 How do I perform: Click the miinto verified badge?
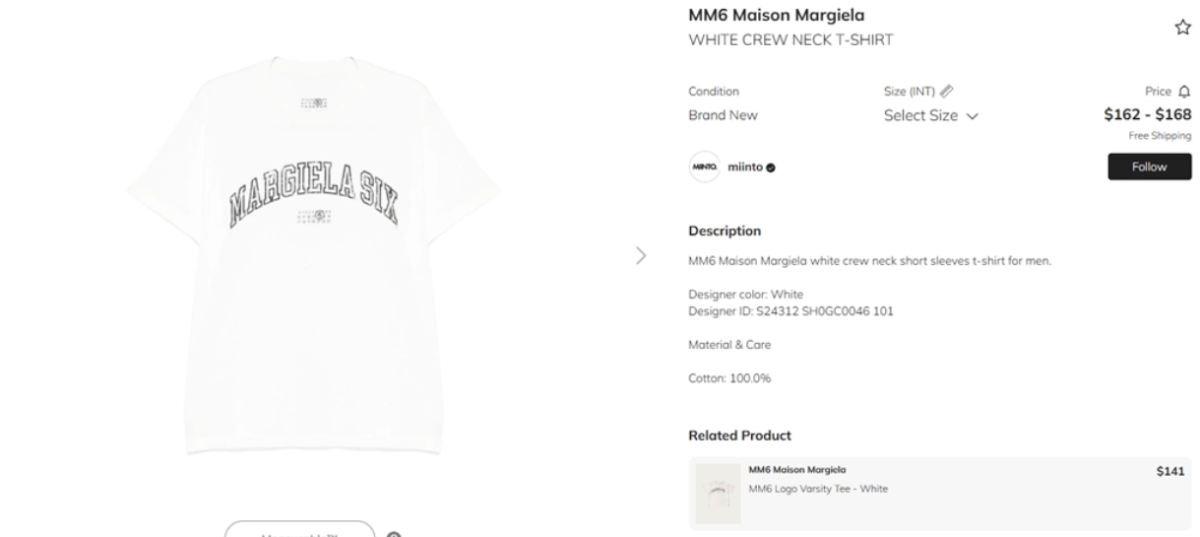coord(771,168)
